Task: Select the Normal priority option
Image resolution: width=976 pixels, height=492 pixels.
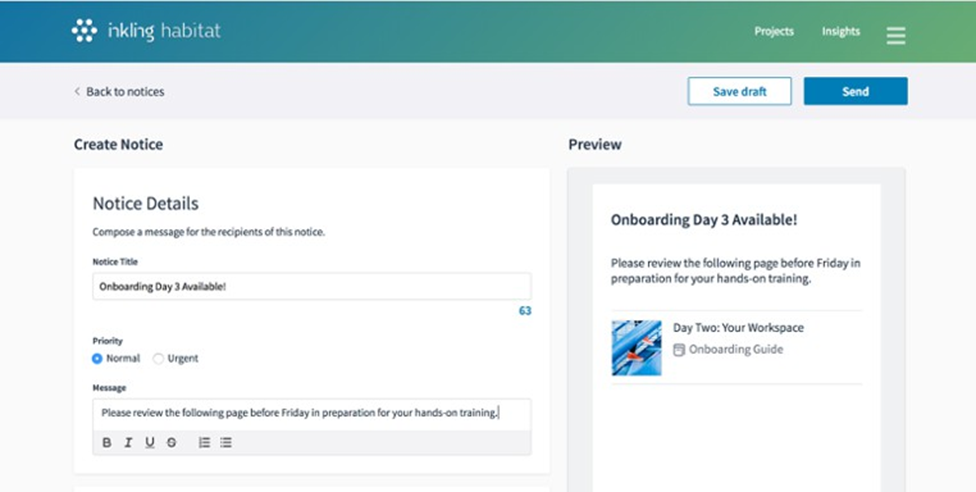Action: pos(98,358)
